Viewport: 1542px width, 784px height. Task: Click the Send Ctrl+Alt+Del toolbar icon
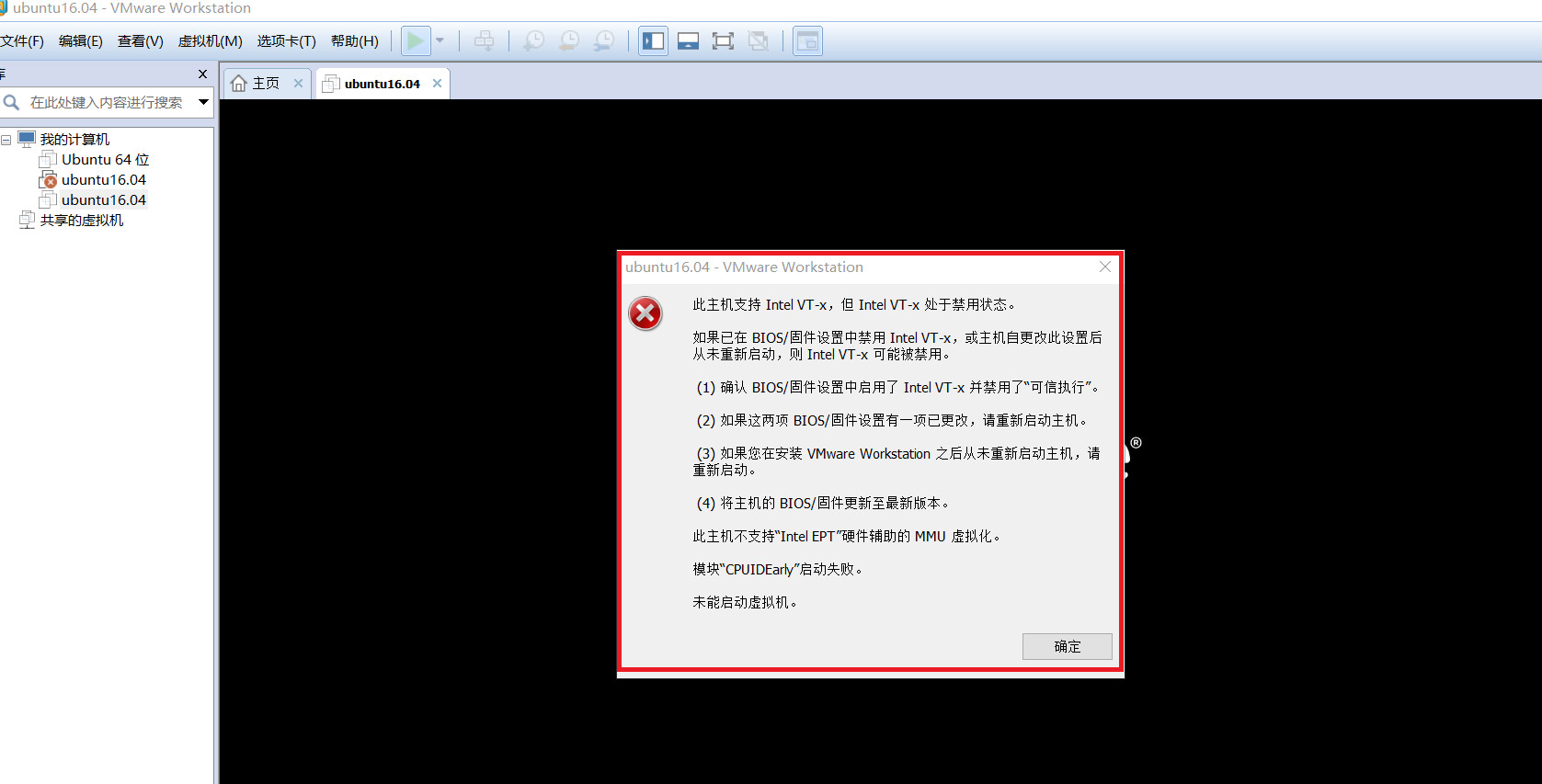[x=485, y=40]
